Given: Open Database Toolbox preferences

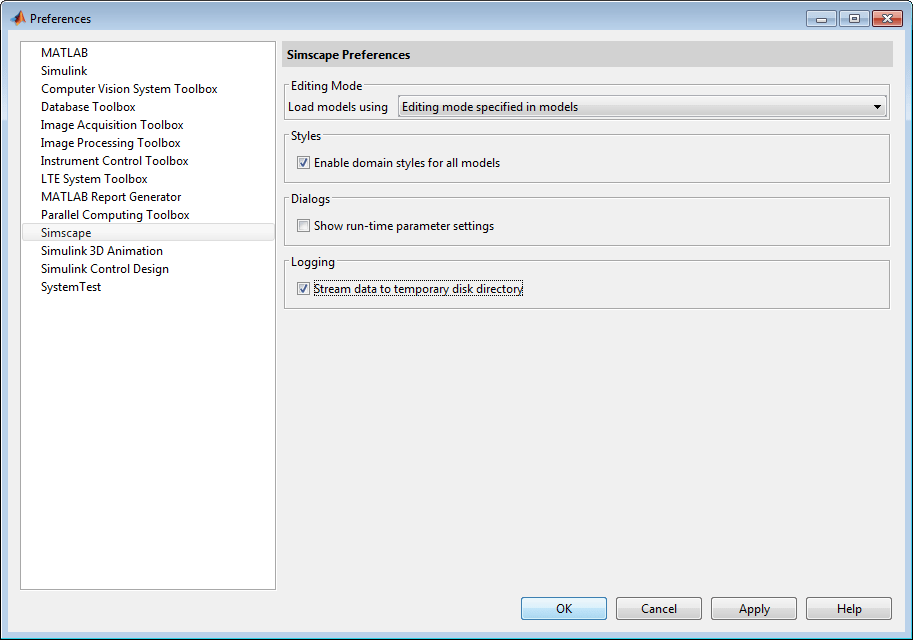Looking at the screenshot, I should (88, 107).
